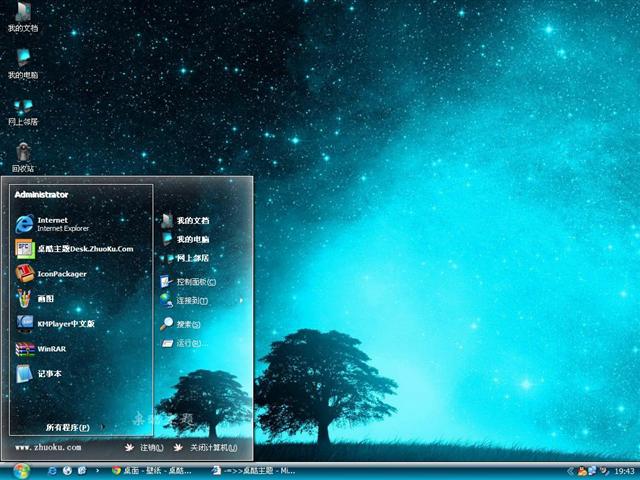Click the globe browser icon in quick launch
The width and height of the screenshot is (640, 480).
tap(67, 471)
